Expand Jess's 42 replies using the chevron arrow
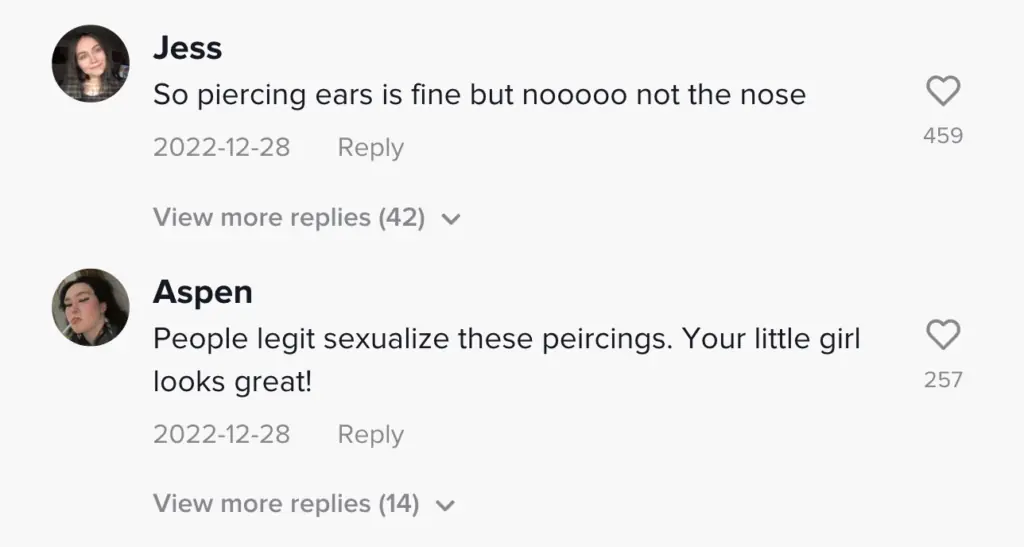This screenshot has width=1024, height=547. click(450, 218)
